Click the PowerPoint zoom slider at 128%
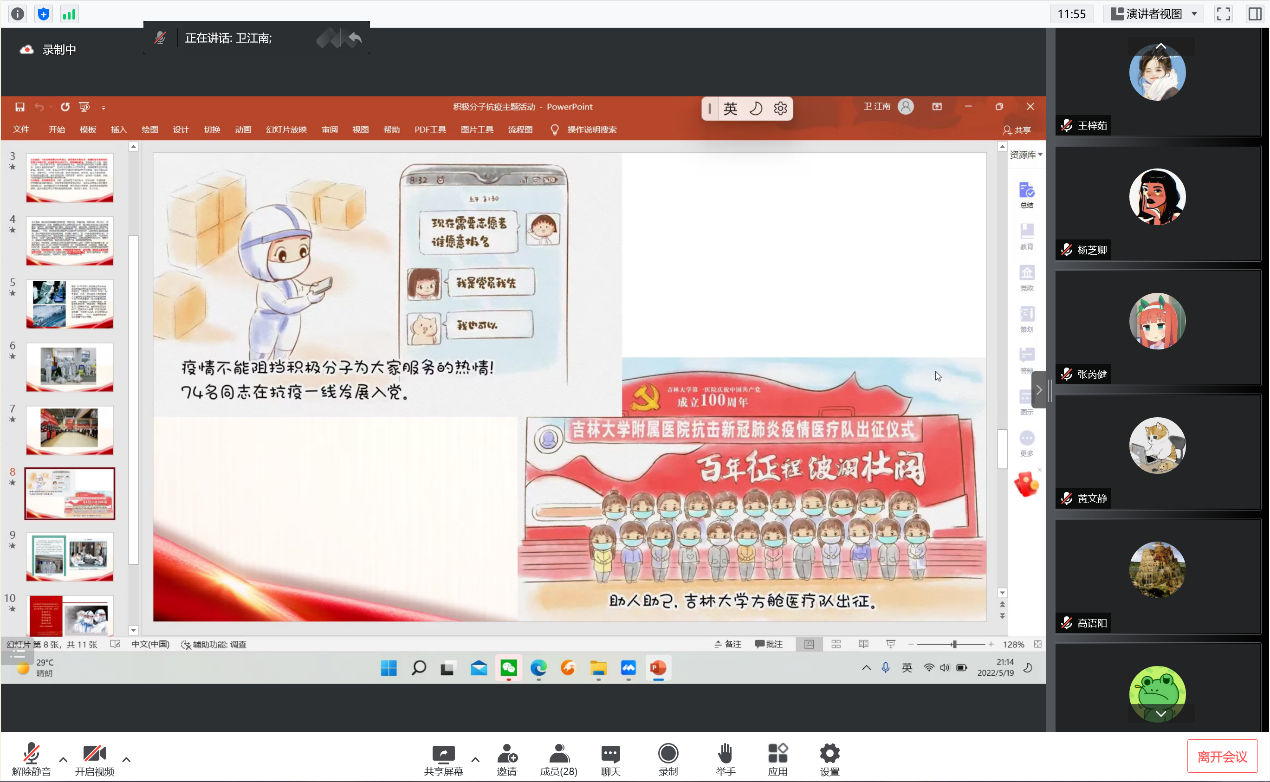Image resolution: width=1270 pixels, height=782 pixels. (x=954, y=645)
